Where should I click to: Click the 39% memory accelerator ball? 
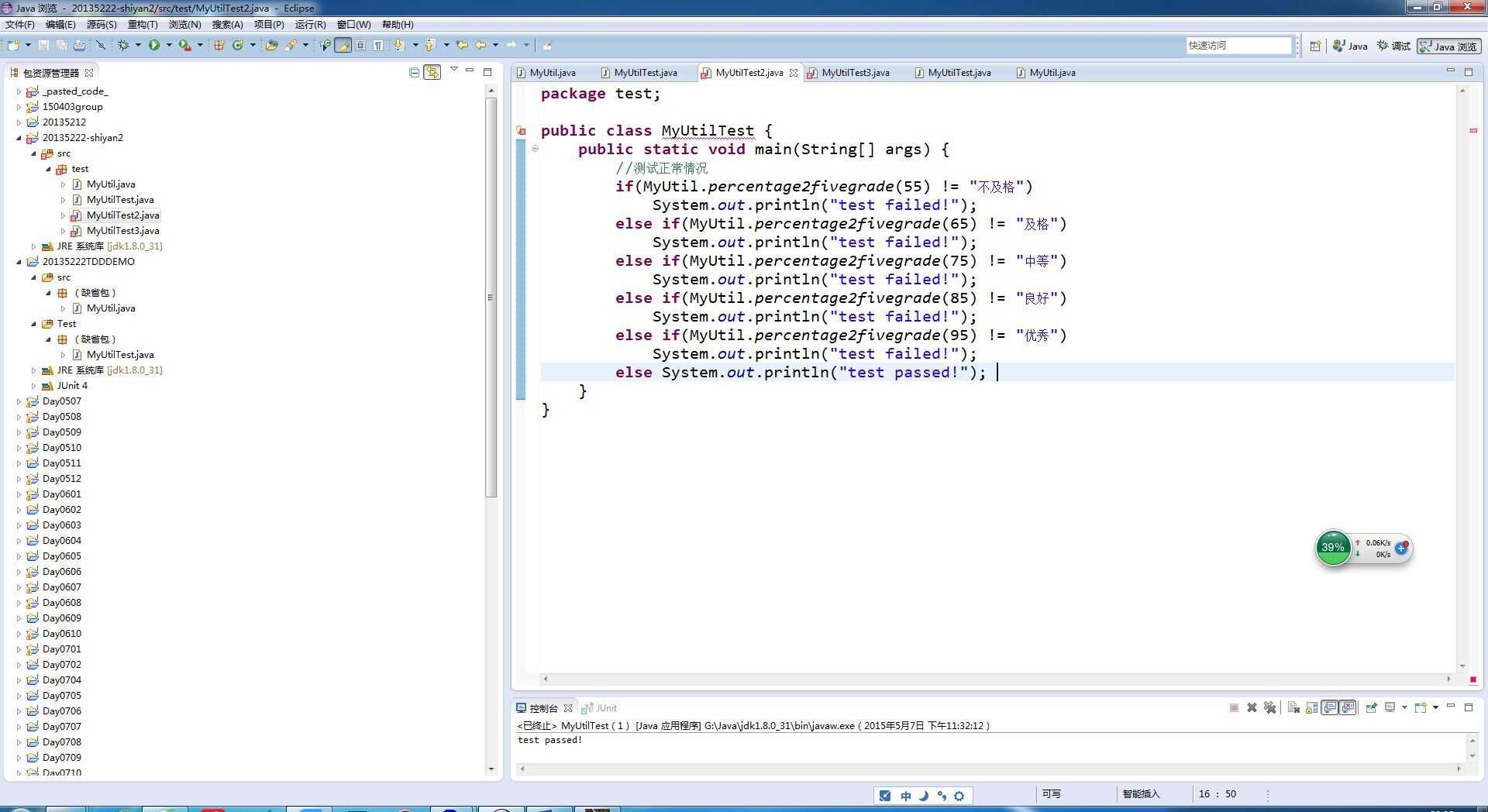point(1333,548)
